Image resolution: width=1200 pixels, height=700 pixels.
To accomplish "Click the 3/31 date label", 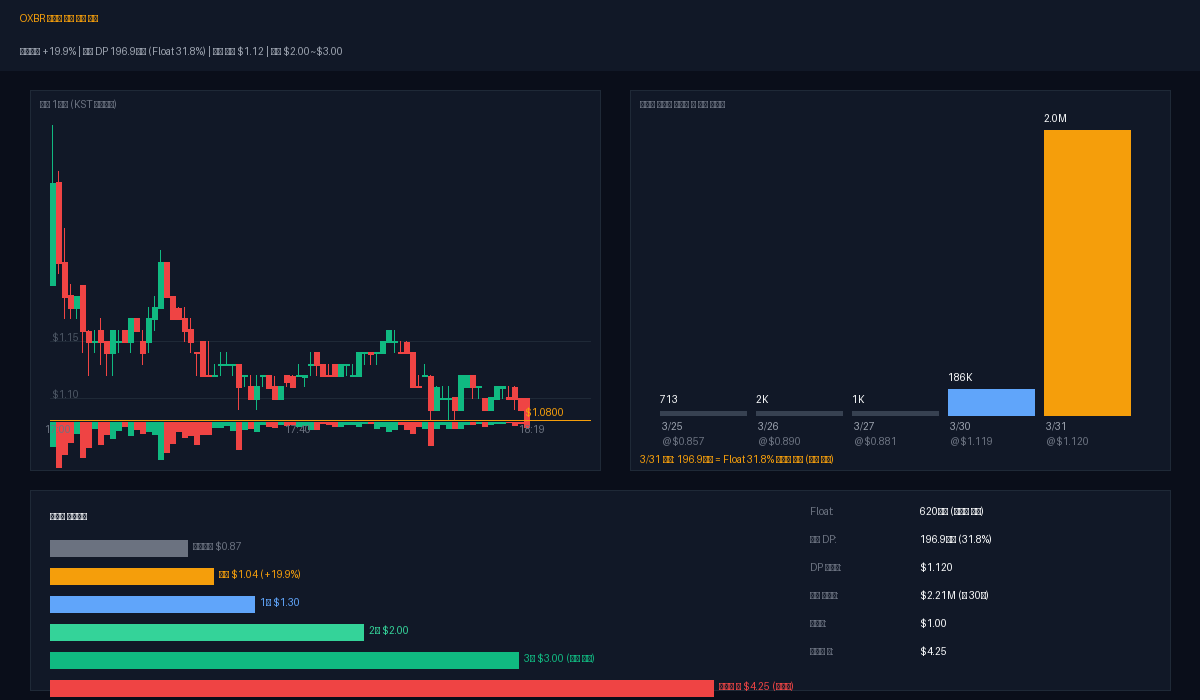I will coord(1056,426).
